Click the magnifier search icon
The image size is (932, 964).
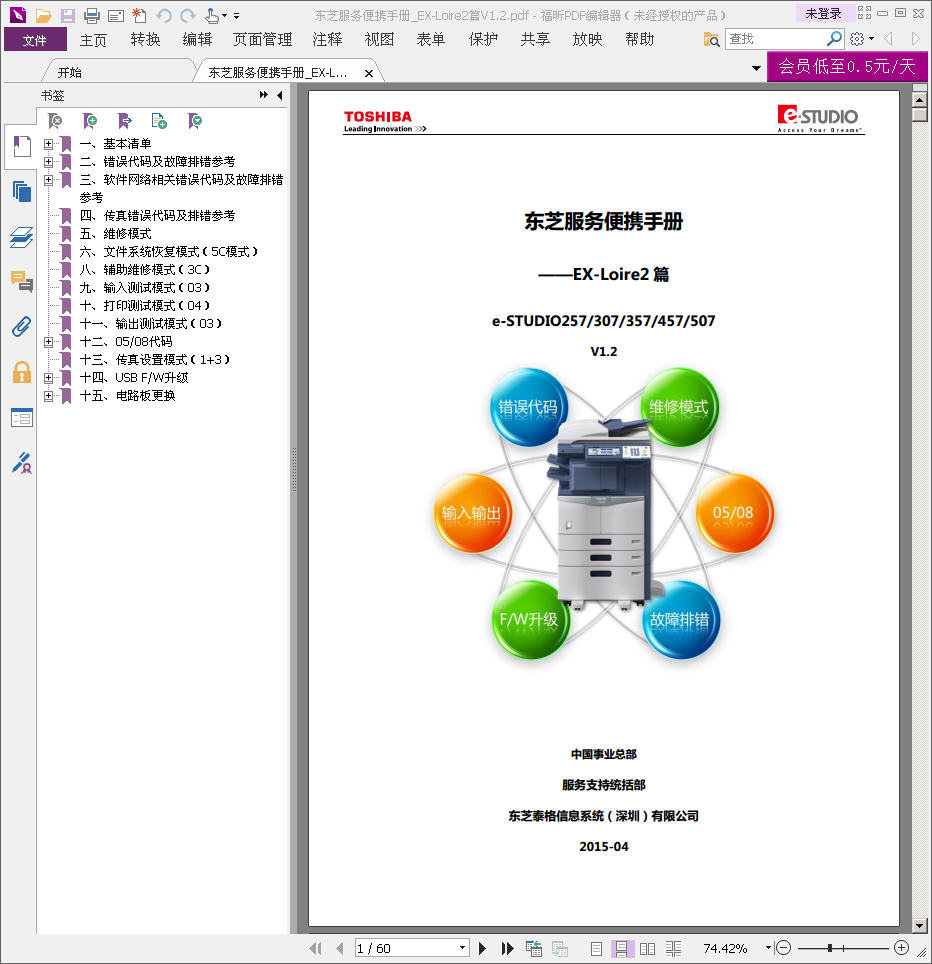(x=834, y=39)
